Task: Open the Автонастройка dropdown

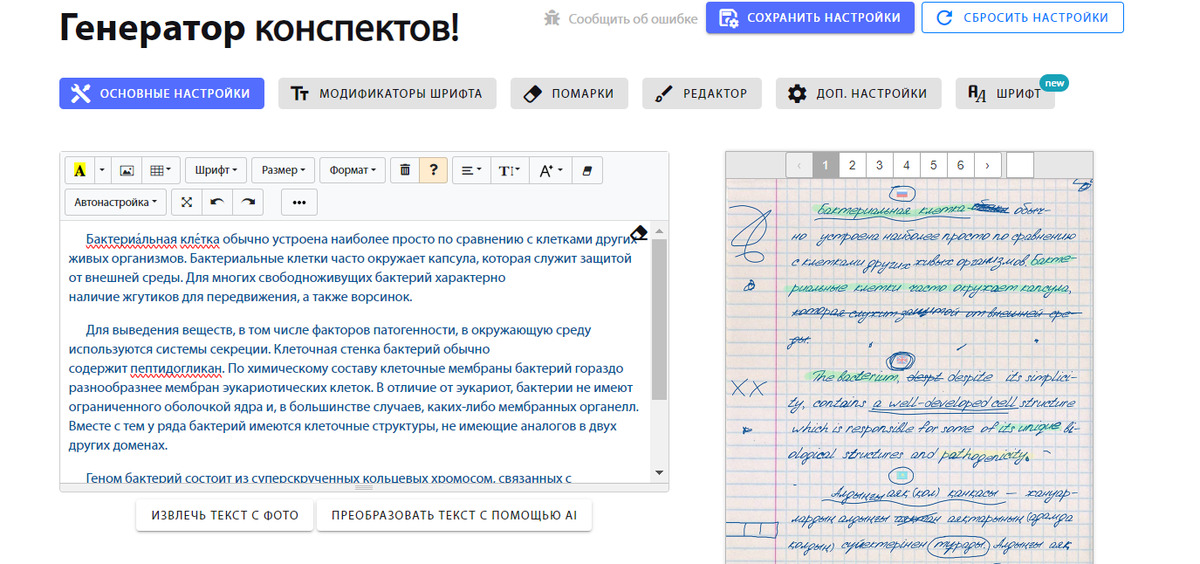Action: coord(116,202)
